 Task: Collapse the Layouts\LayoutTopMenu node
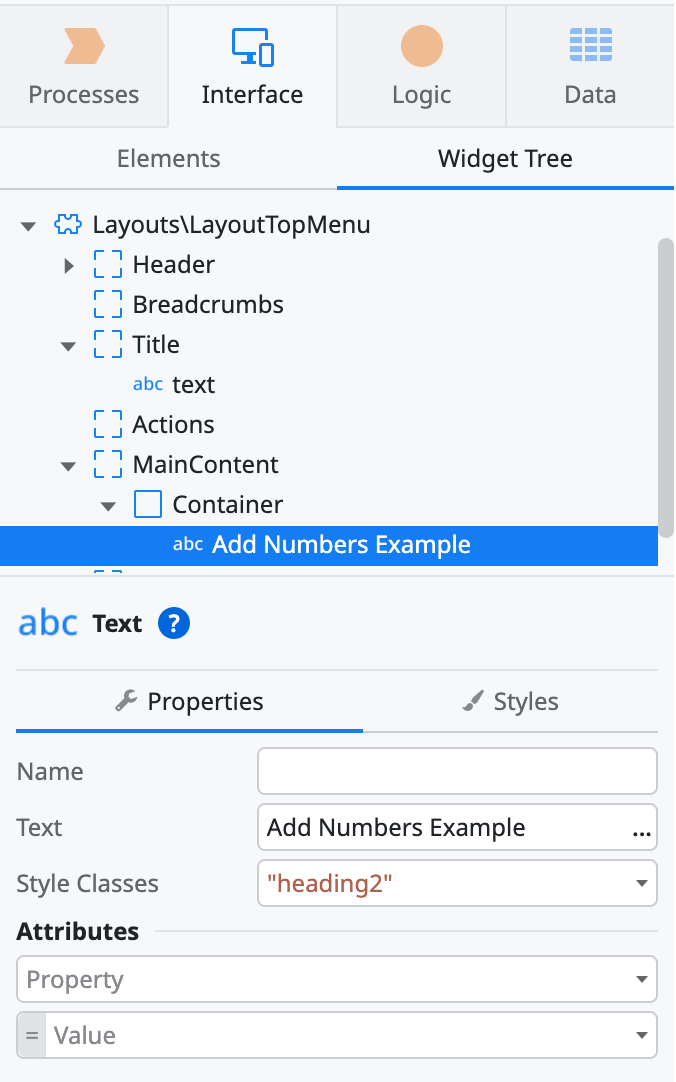pyautogui.click(x=28, y=226)
